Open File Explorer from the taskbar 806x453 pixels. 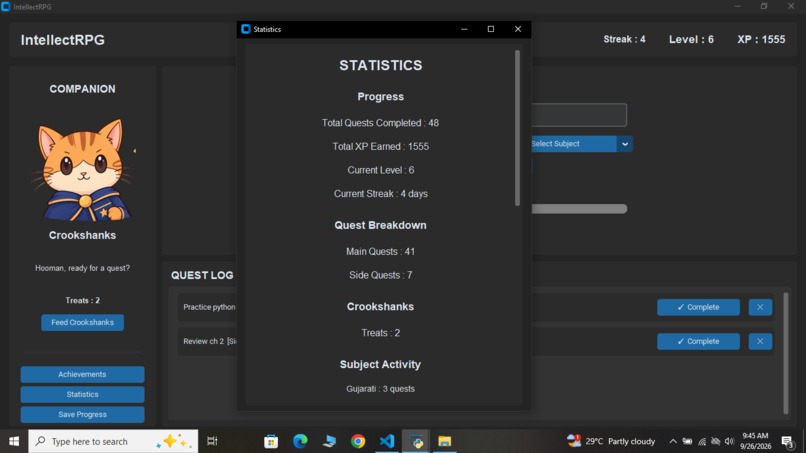[x=445, y=441]
